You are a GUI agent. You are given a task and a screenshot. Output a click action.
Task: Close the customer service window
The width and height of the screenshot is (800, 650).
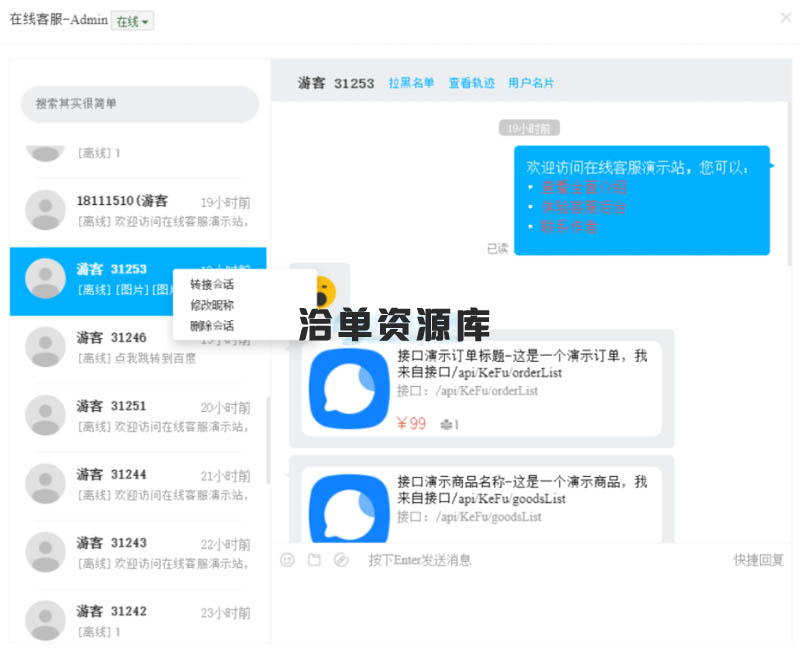786,17
